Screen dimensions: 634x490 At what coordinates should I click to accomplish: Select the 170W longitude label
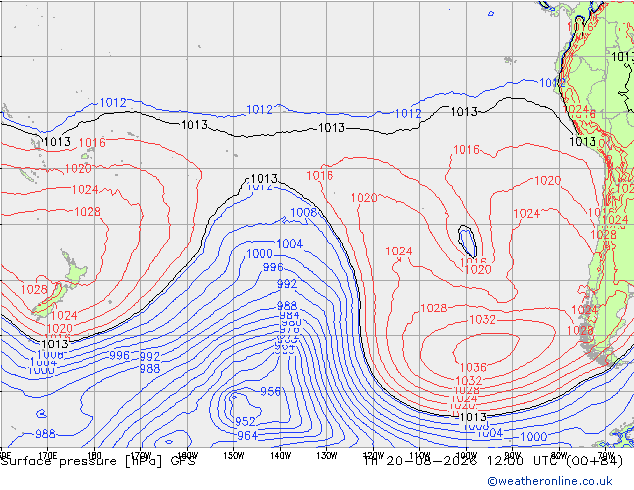coord(141,455)
